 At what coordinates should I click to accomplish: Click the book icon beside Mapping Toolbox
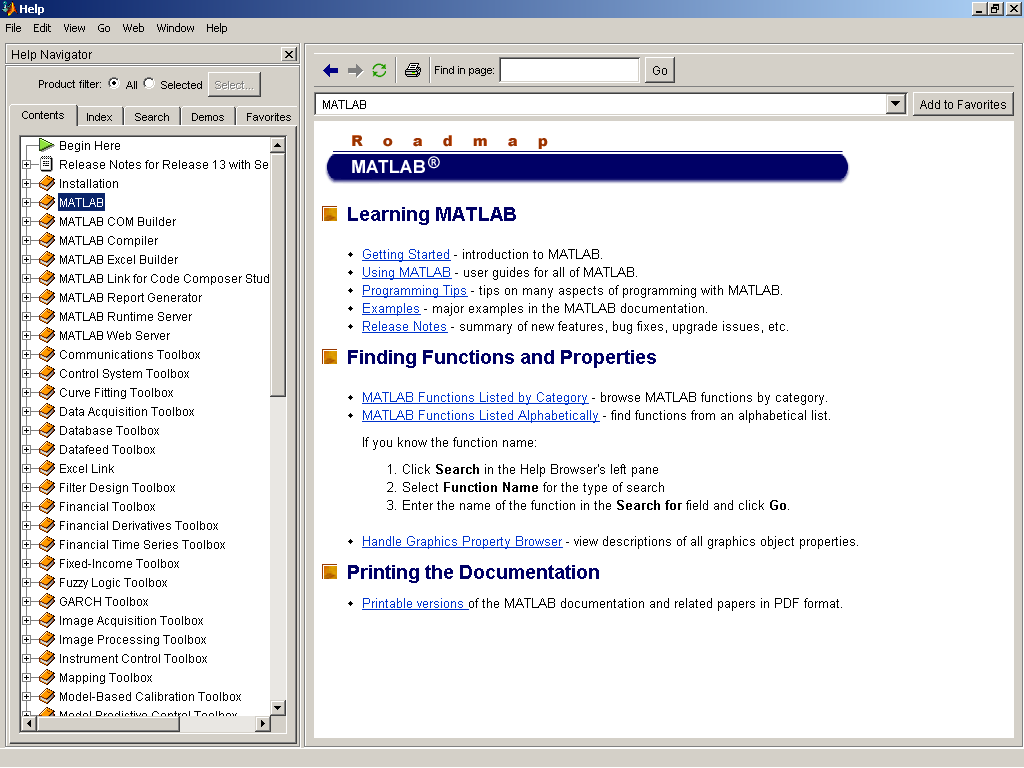click(46, 676)
